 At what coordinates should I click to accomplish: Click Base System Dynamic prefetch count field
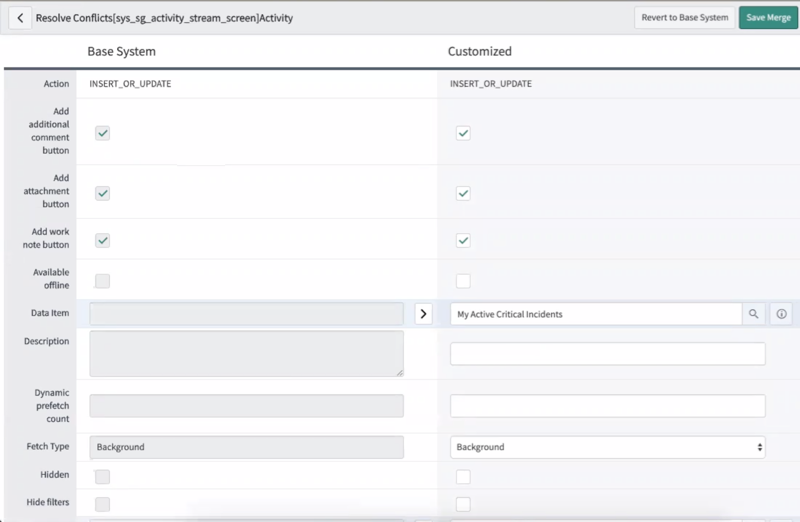tap(246, 406)
